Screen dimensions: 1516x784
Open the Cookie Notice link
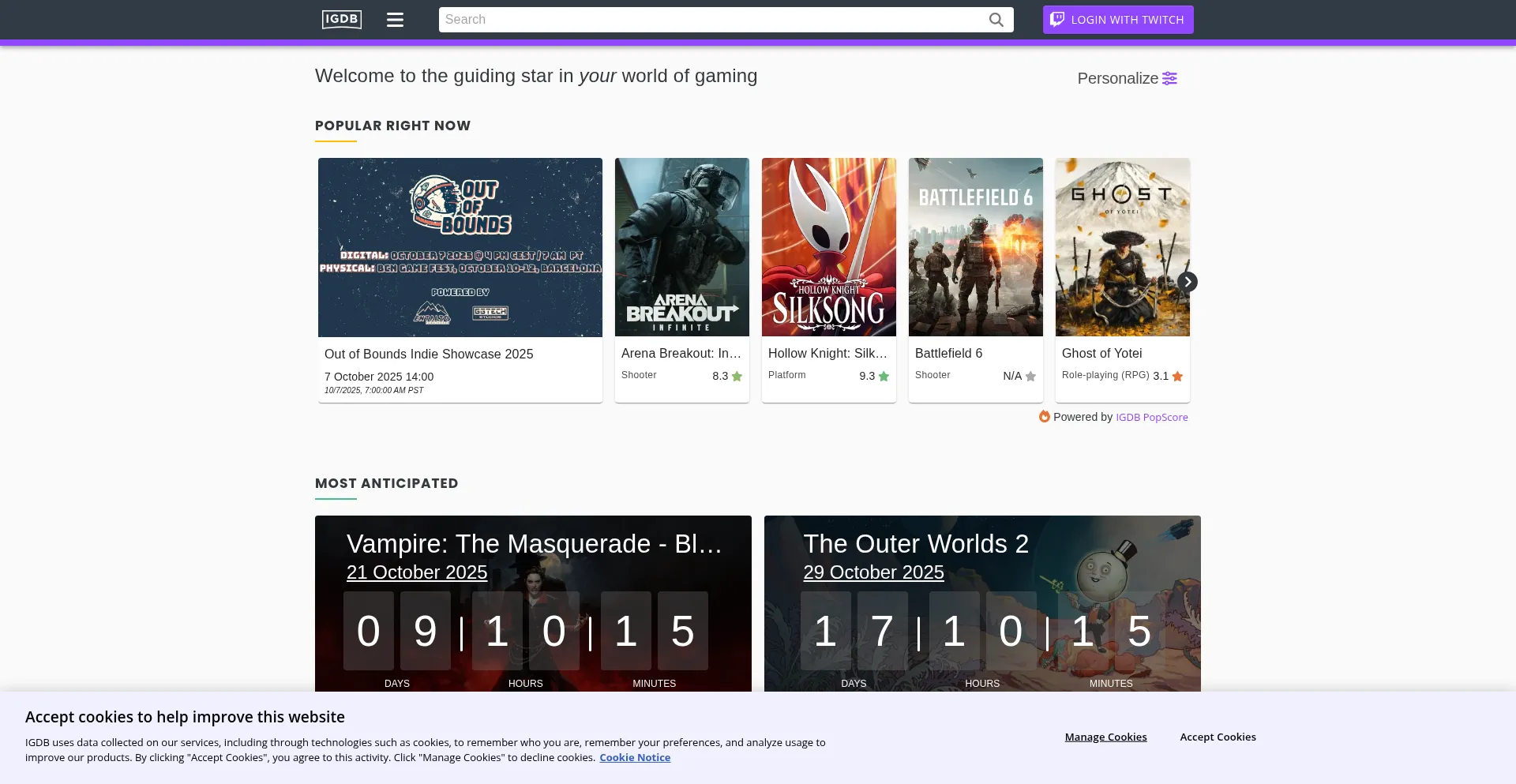(x=634, y=757)
